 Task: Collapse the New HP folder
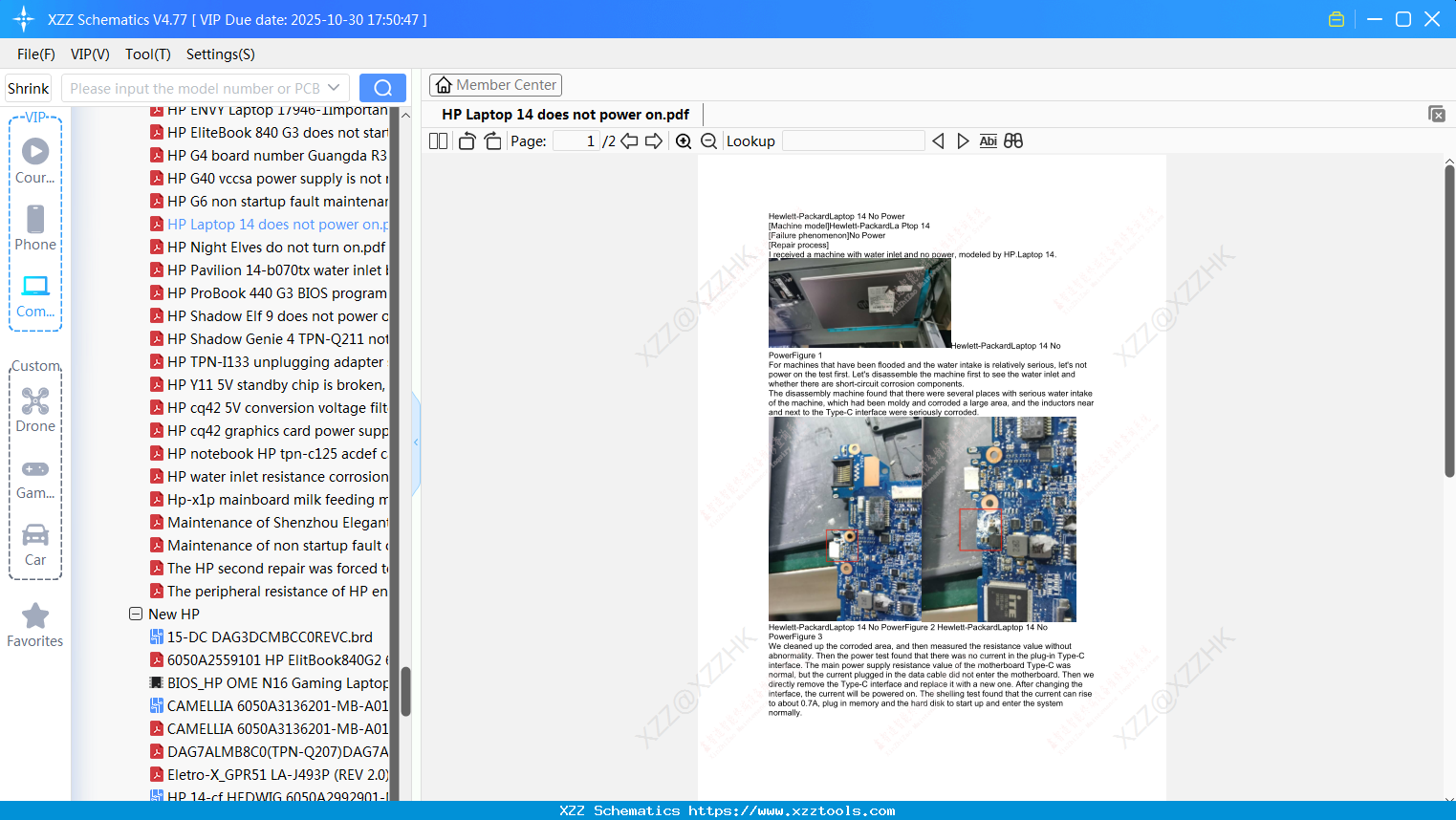136,614
